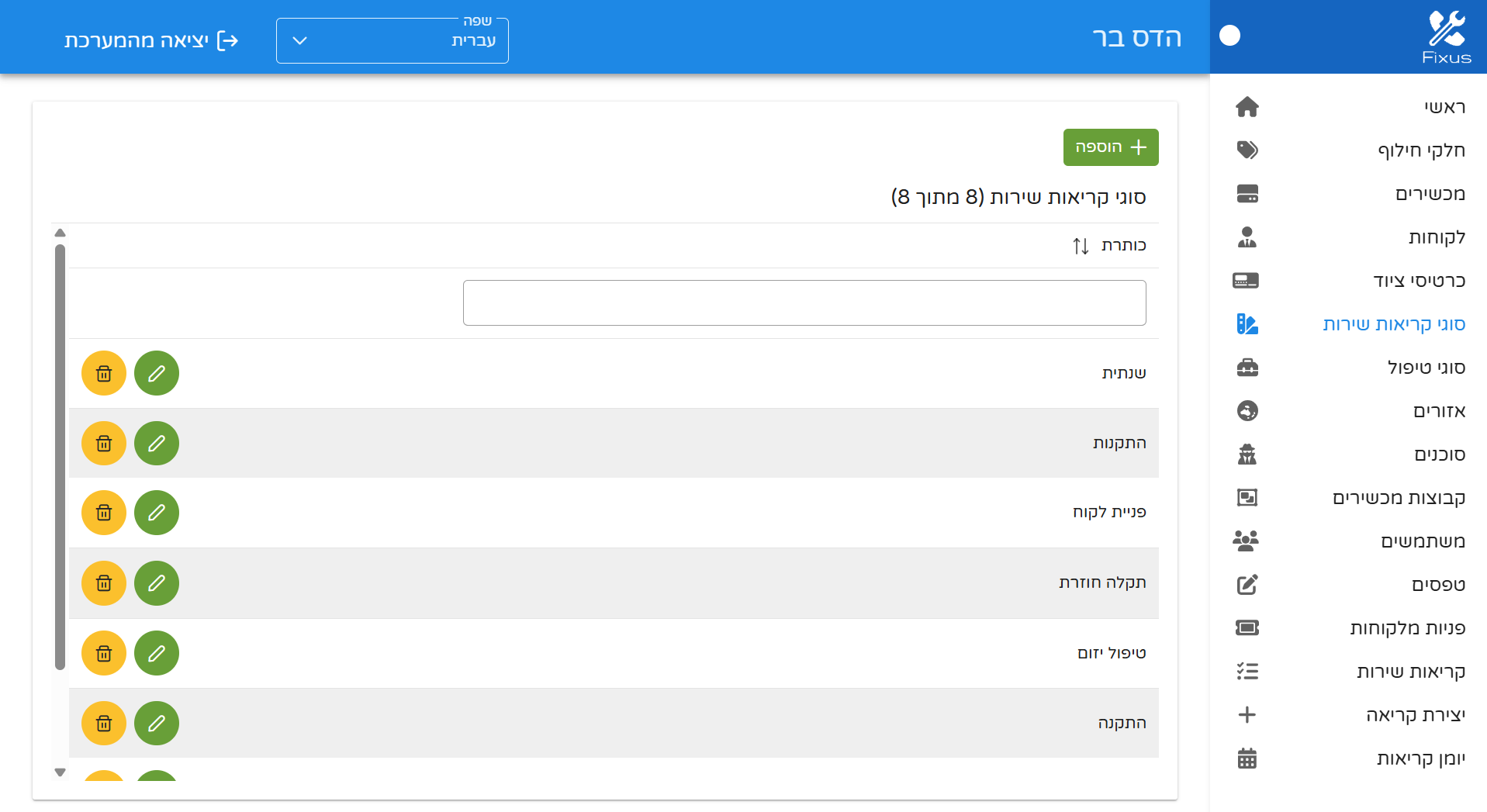Screen dimensions: 1487x812
Task: Click the device icon for מכשירים
Action: click(x=1247, y=194)
